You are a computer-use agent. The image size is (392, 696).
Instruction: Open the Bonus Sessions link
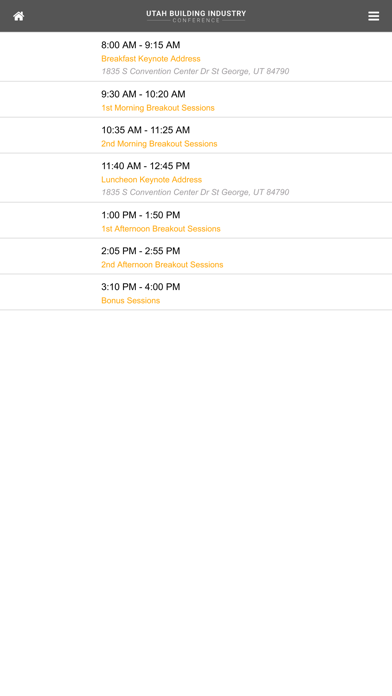[x=131, y=301]
